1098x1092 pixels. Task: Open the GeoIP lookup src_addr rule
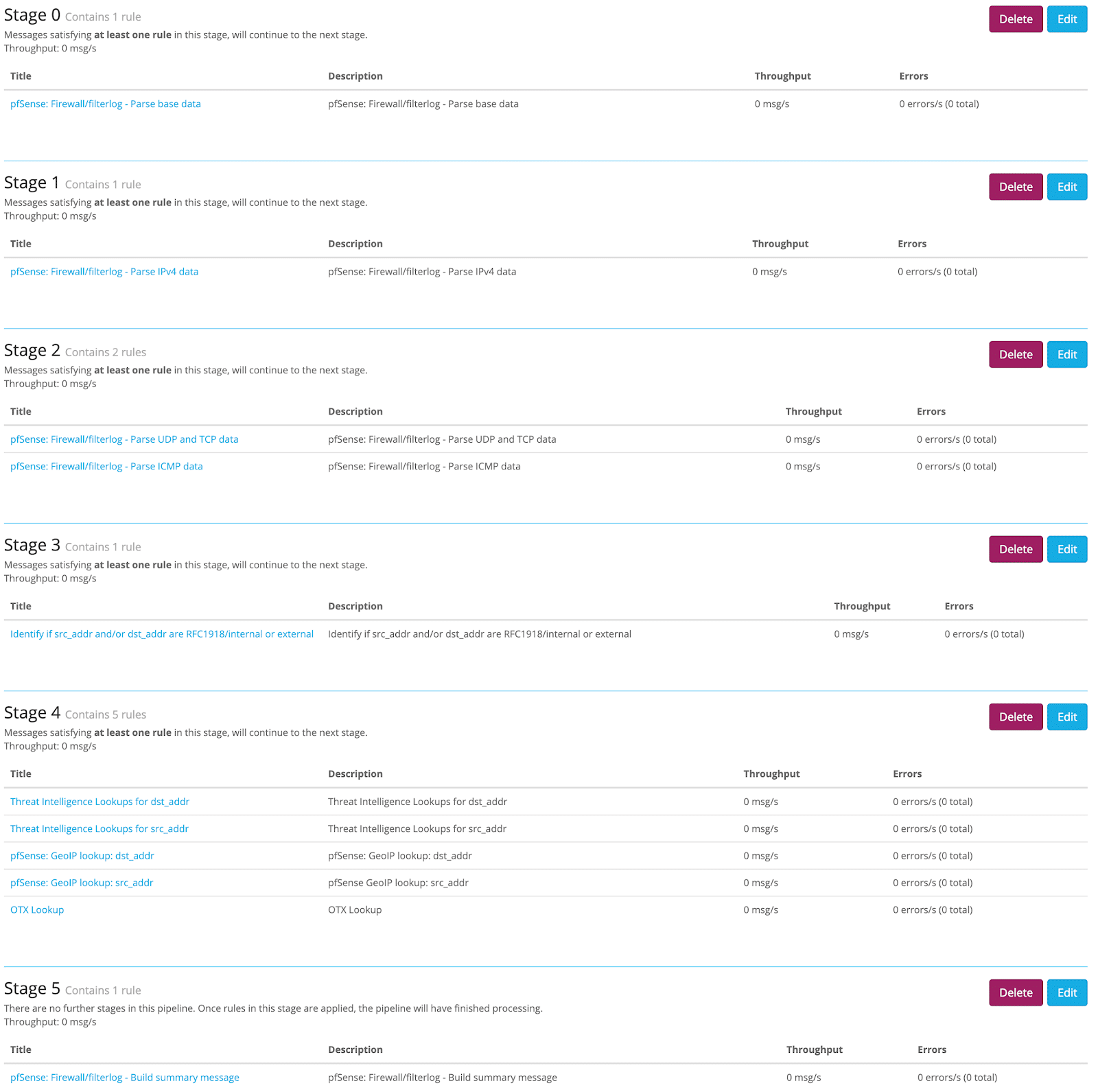[81, 883]
